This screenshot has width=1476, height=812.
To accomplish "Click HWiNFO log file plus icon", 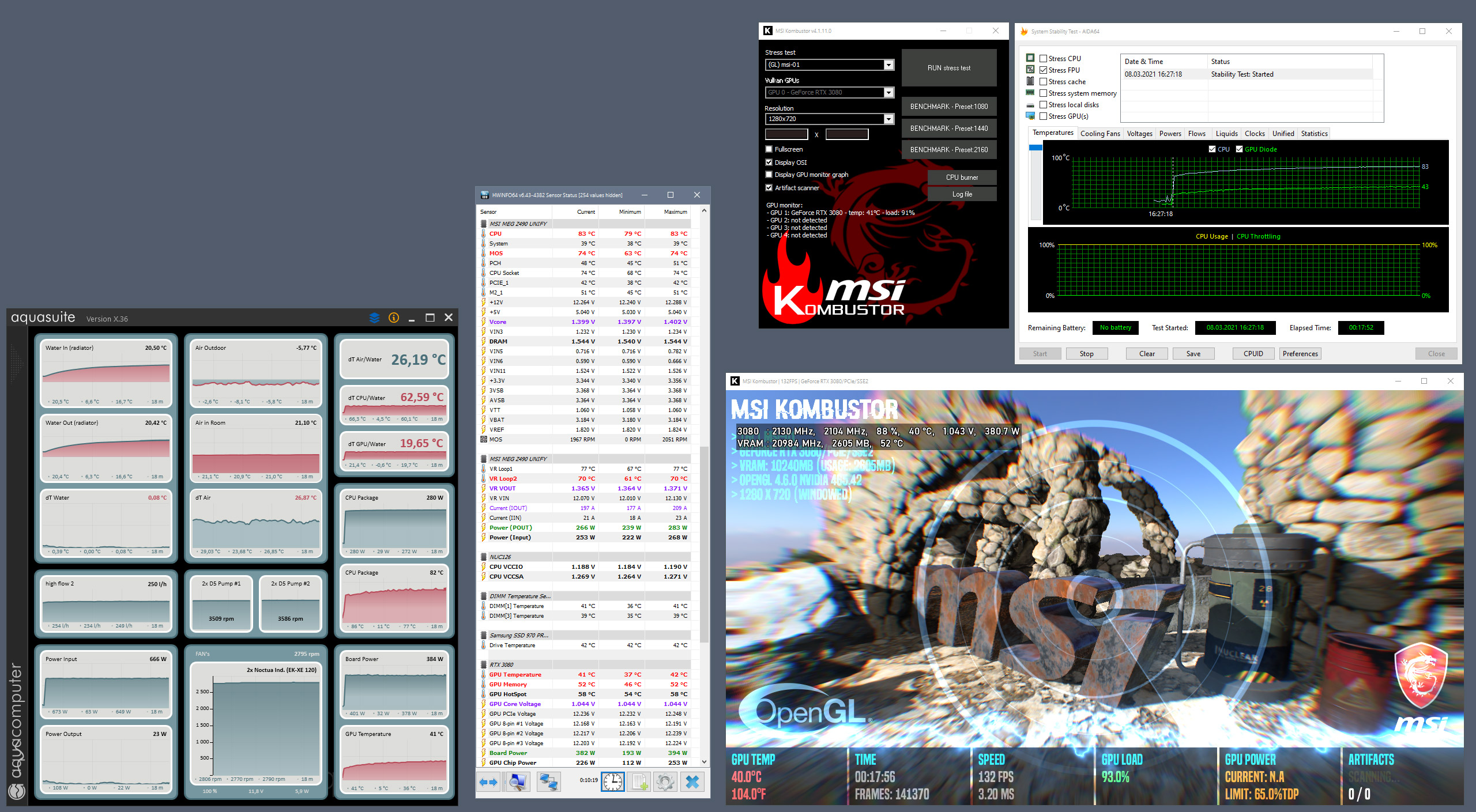I will pyautogui.click(x=639, y=782).
